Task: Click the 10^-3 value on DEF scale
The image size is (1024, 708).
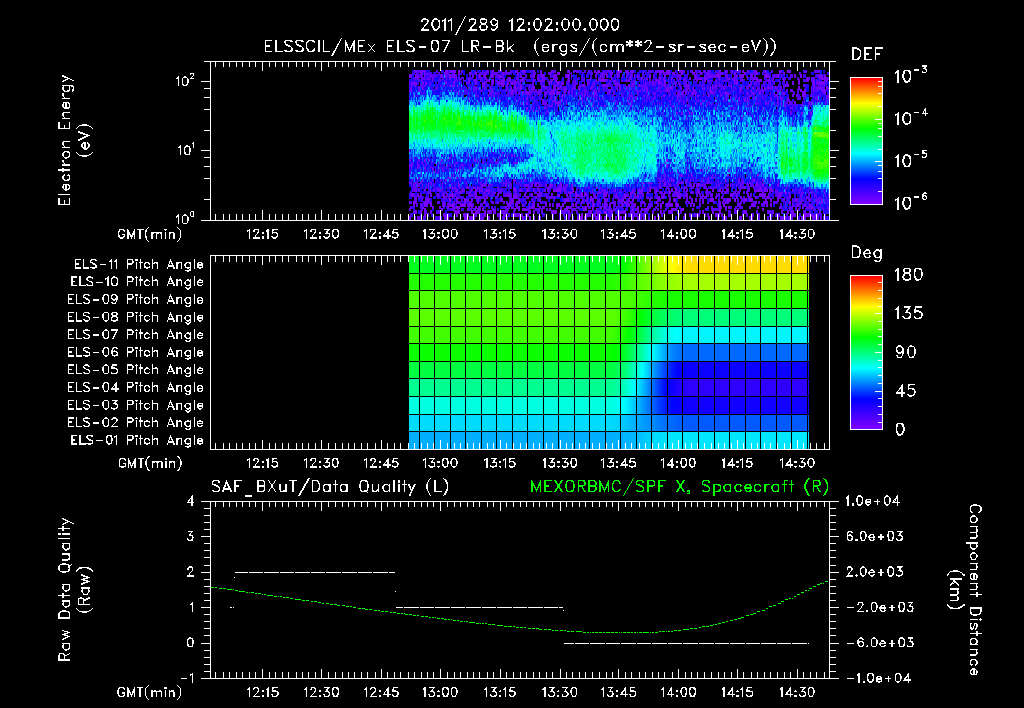Action: (x=910, y=76)
